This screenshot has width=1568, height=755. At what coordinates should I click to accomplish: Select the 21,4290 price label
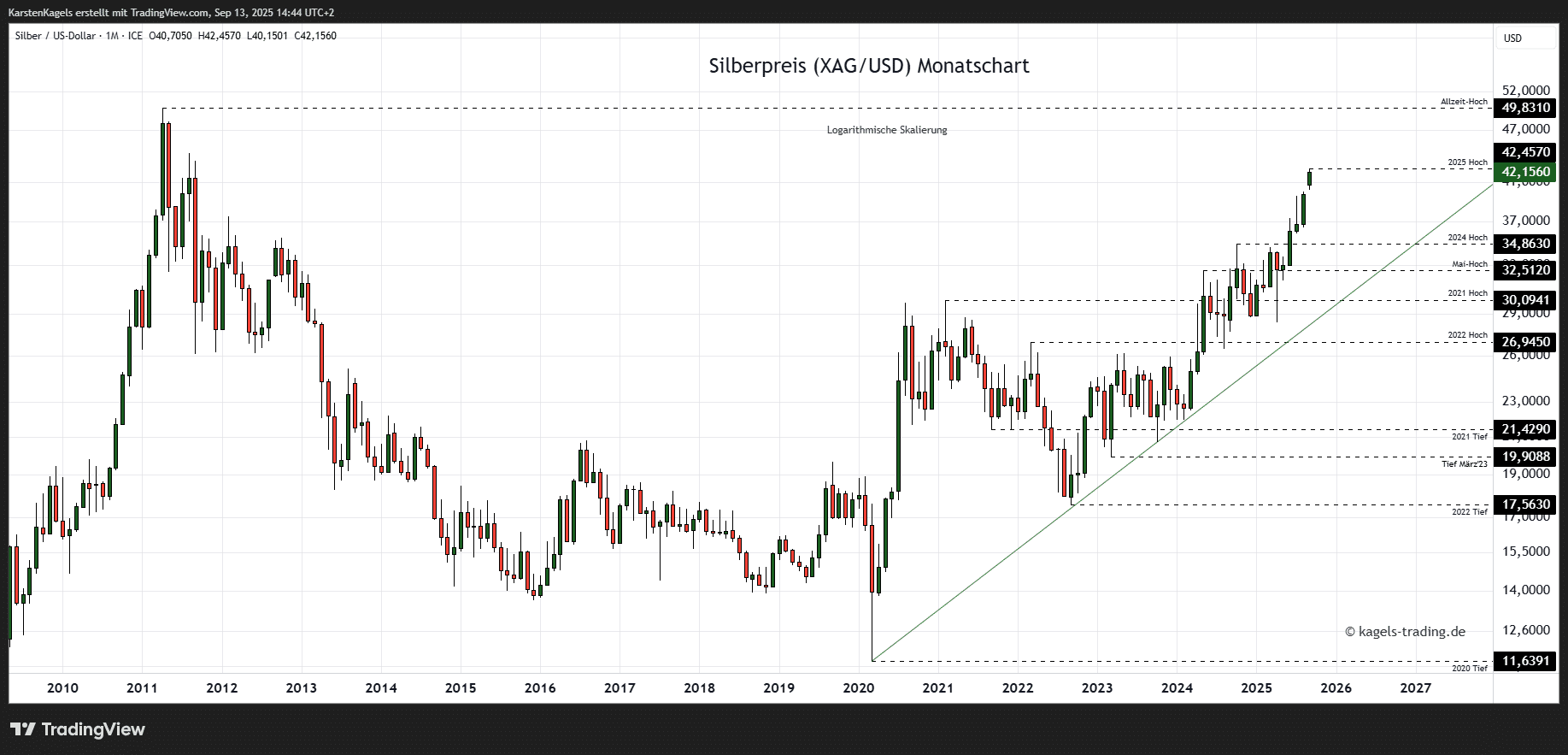pyautogui.click(x=1525, y=429)
